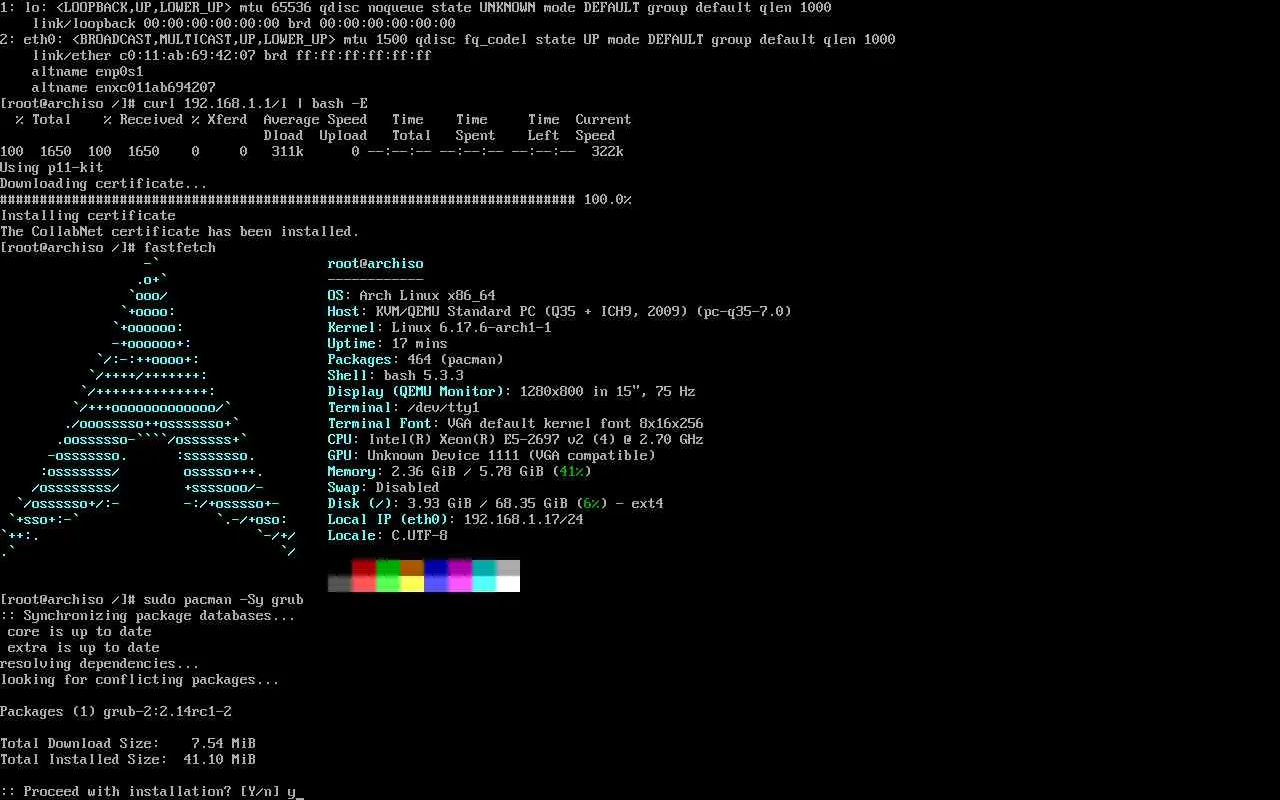Click the '311k' average download speed value

pos(288,152)
